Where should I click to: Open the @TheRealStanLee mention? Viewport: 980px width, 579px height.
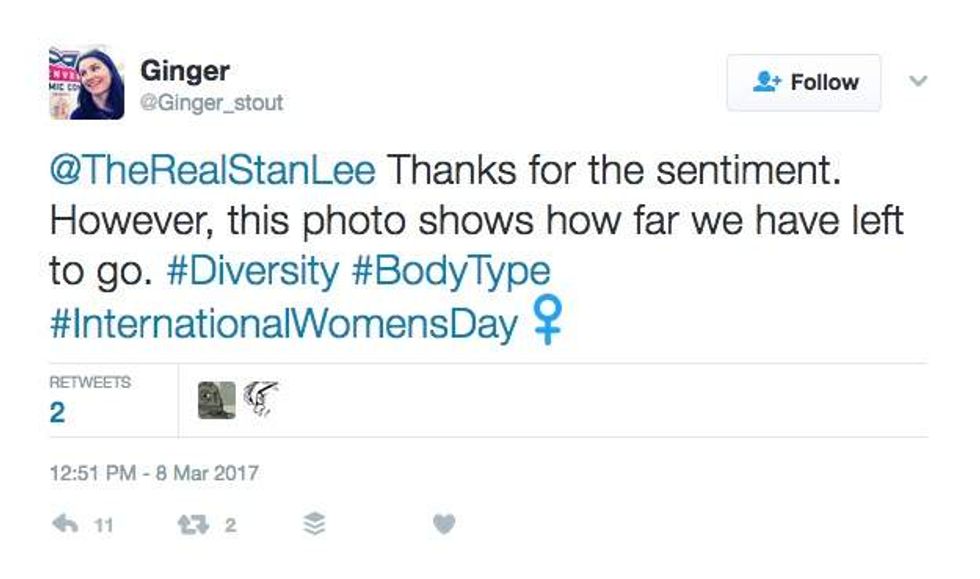tap(212, 170)
